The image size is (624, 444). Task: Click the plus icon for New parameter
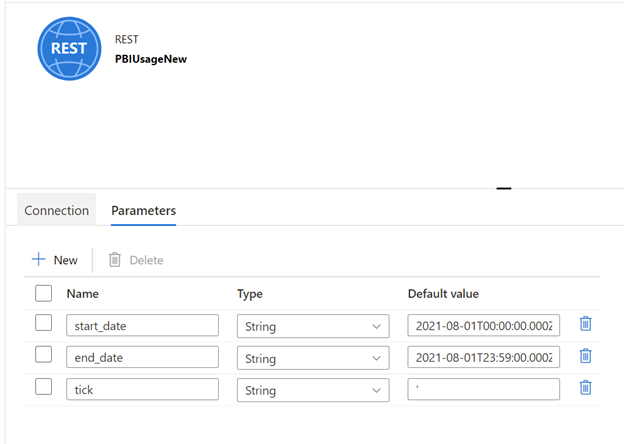(39, 259)
